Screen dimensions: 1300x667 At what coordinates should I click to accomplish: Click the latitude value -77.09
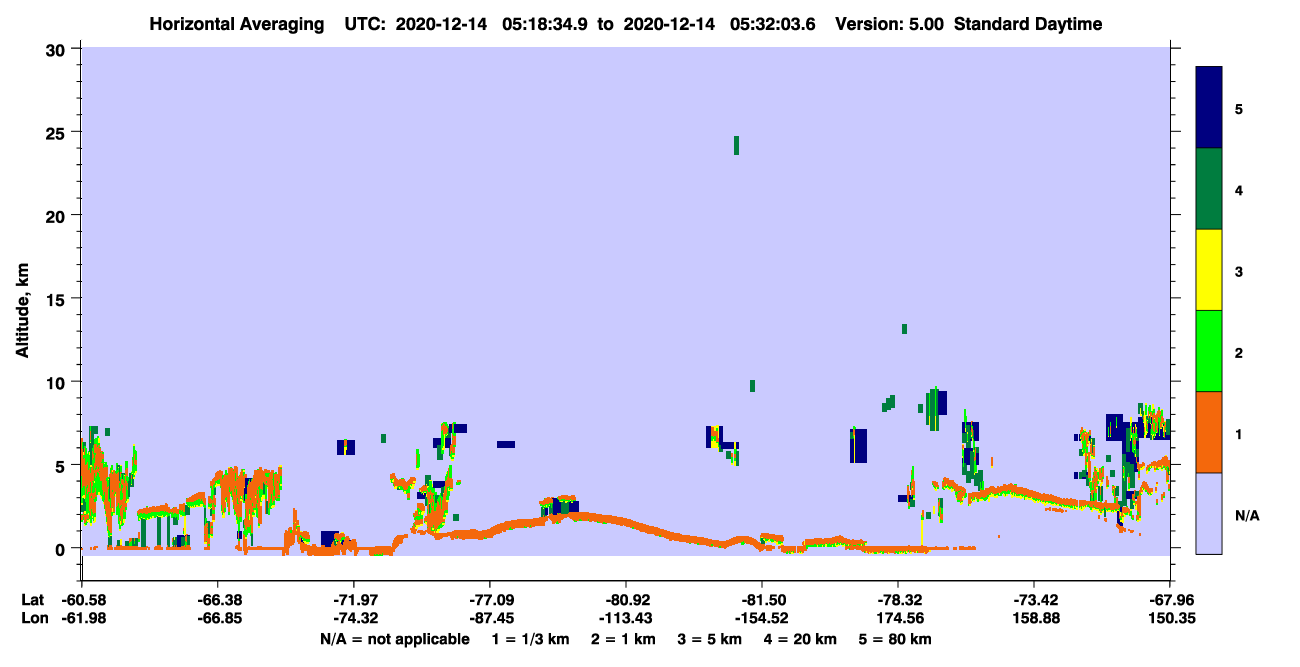click(x=490, y=600)
